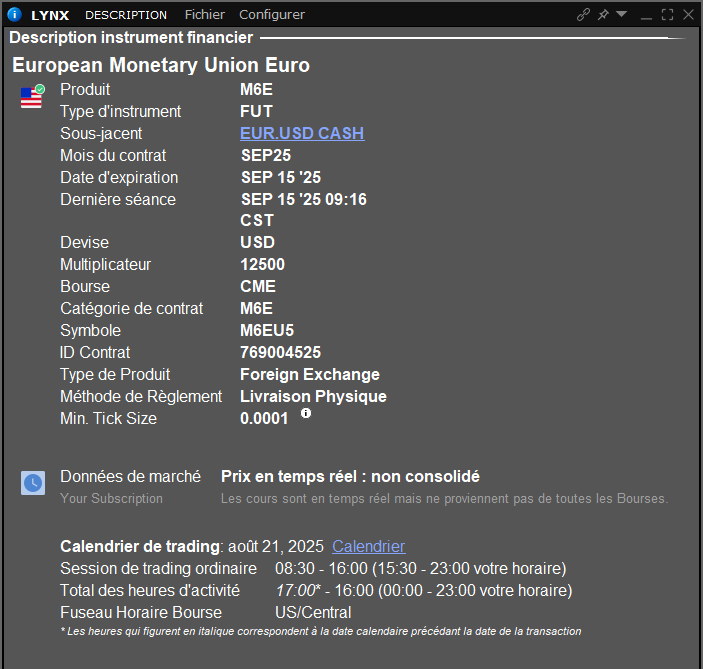This screenshot has height=669, width=703.
Task: Click the LYNX logo text
Action: (x=50, y=15)
